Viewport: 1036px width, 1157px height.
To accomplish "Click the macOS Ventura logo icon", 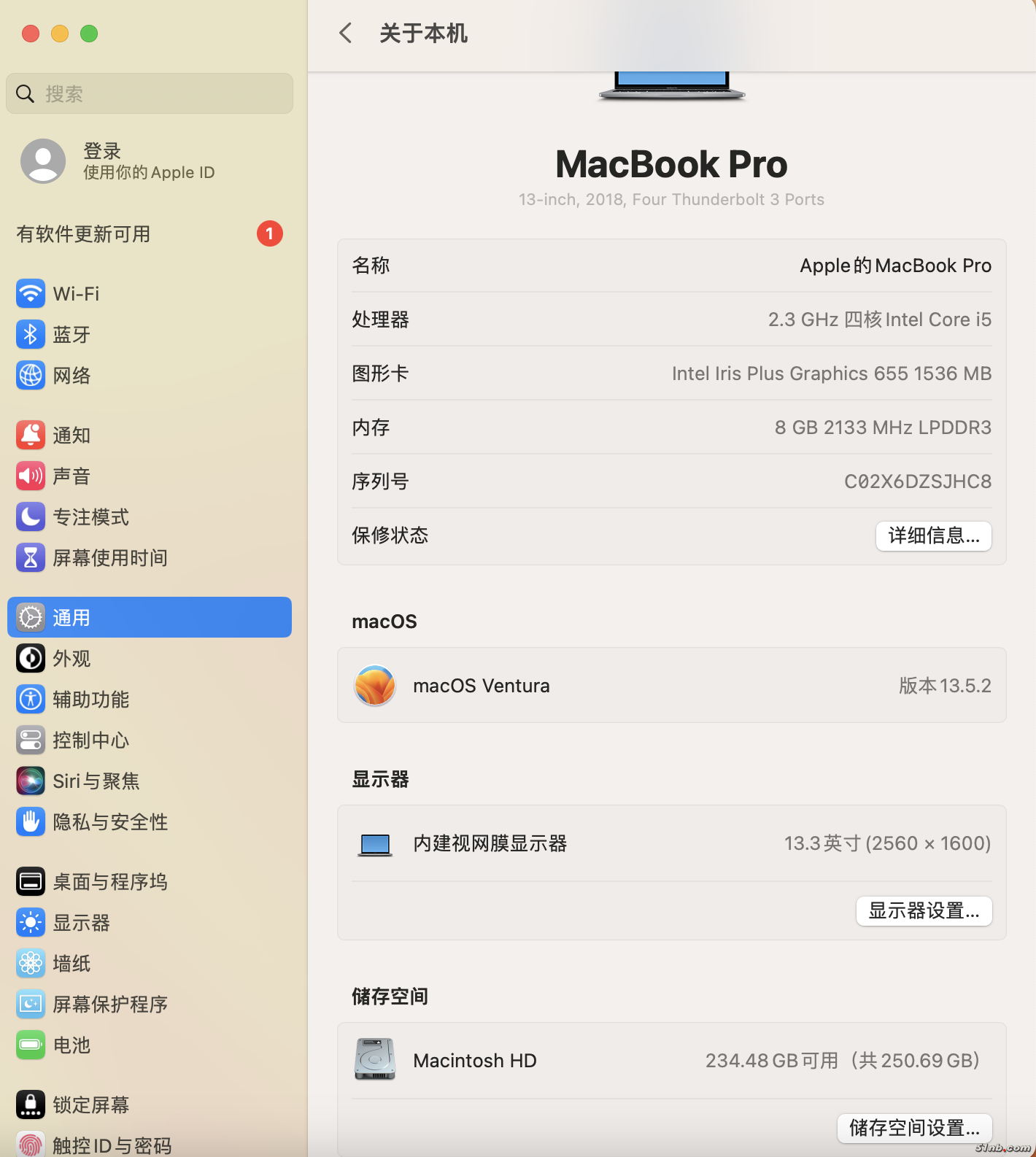I will pyautogui.click(x=375, y=685).
